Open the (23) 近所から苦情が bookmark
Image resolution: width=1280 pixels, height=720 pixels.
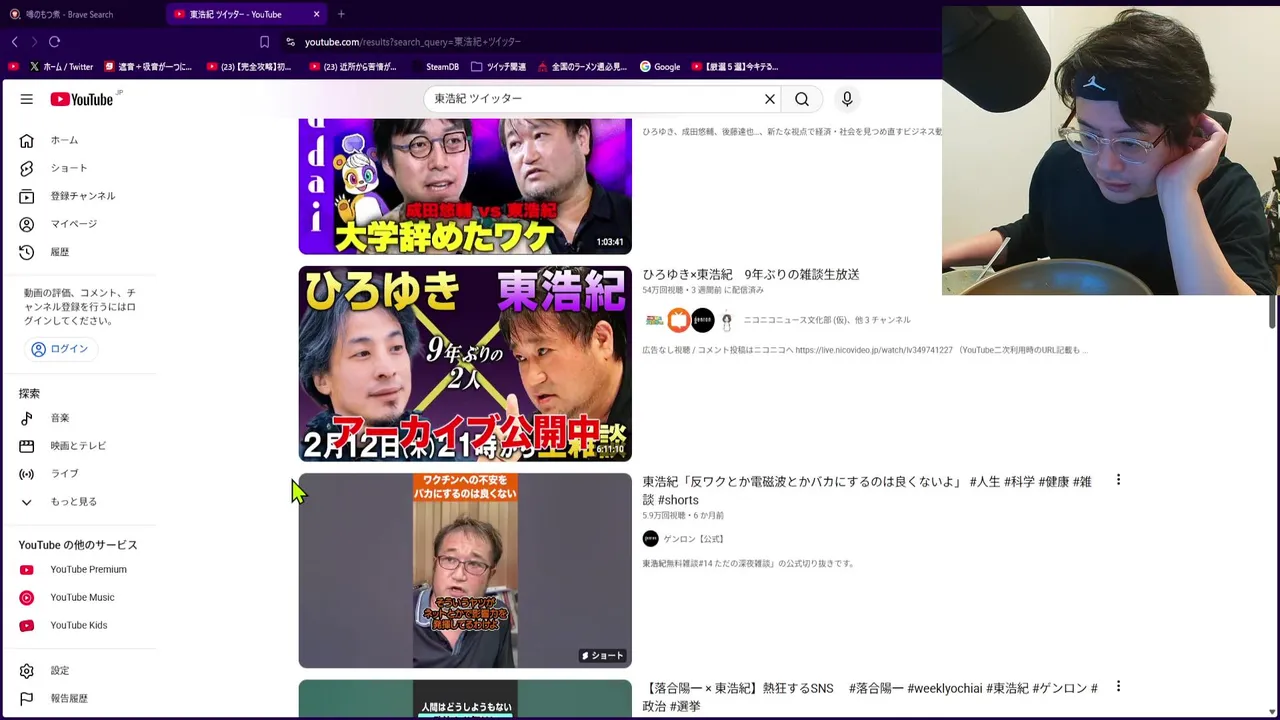[353, 67]
